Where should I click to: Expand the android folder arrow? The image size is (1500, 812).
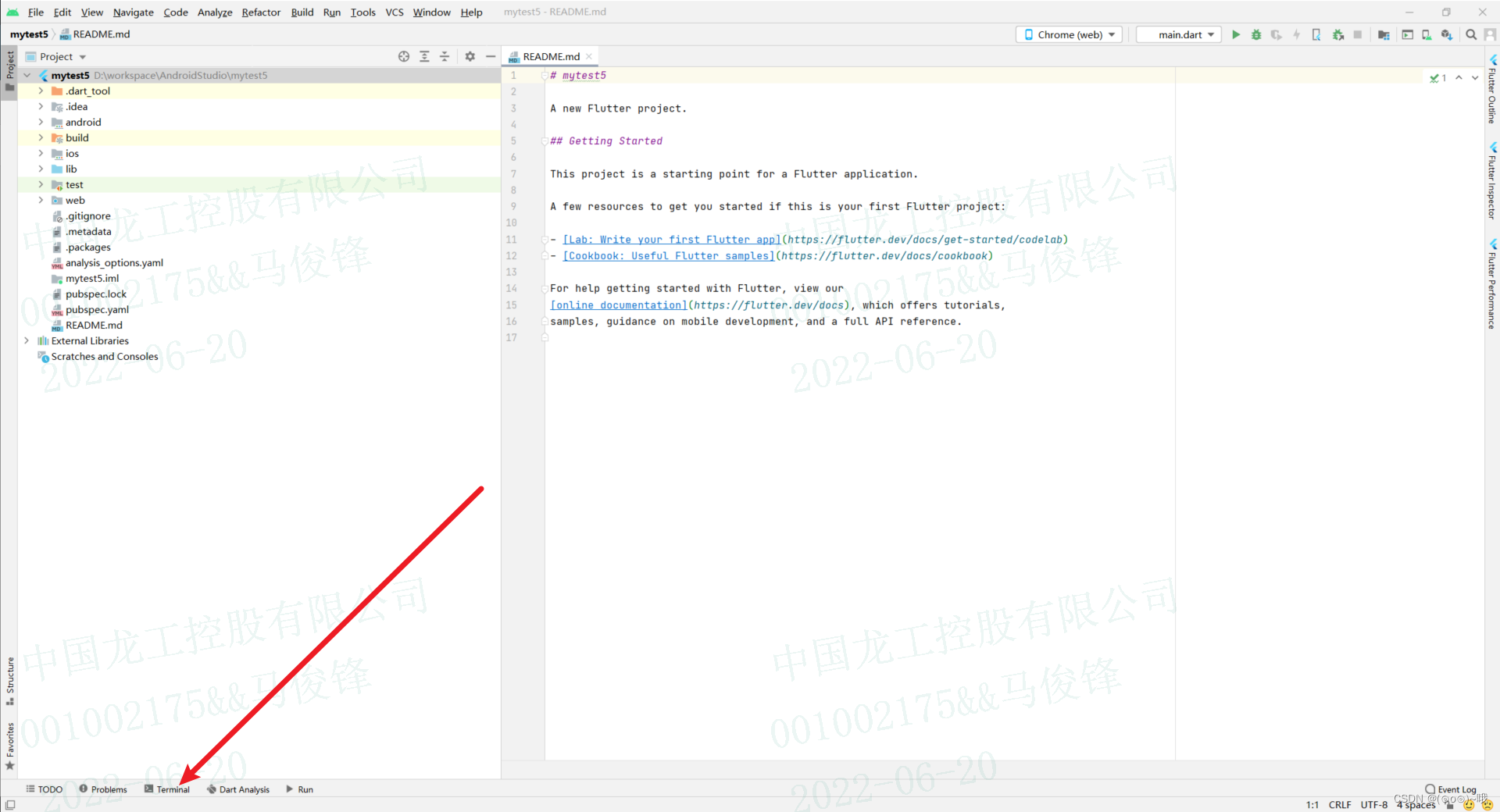click(41, 123)
